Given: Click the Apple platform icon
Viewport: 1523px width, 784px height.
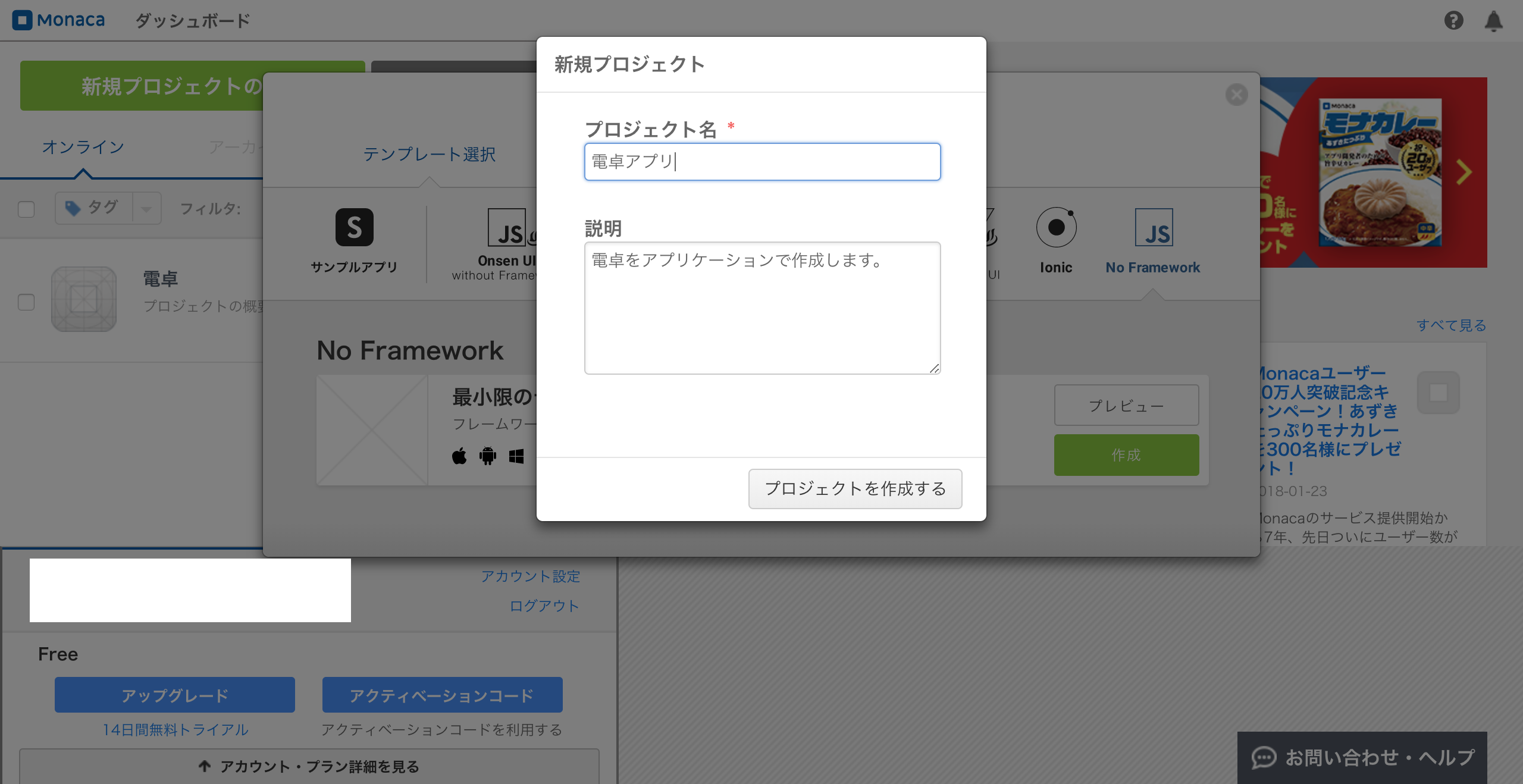Looking at the screenshot, I should pos(459,456).
